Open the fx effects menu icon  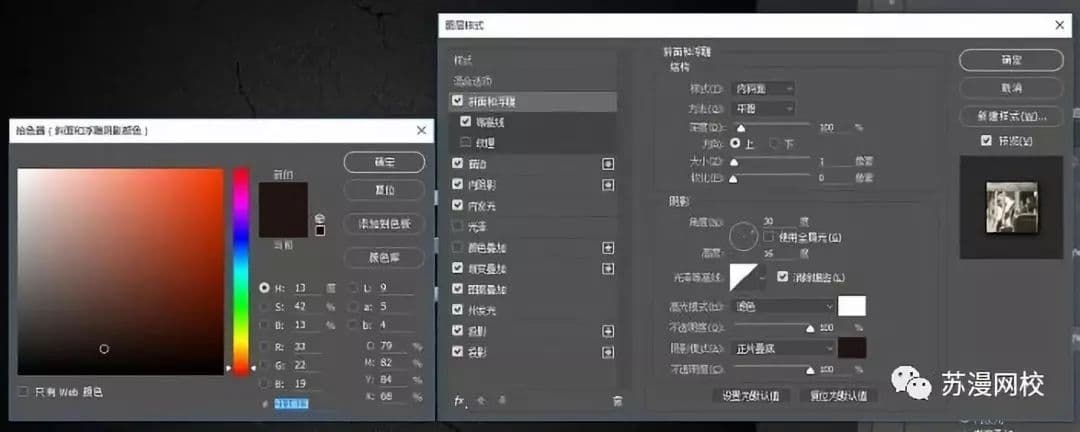460,400
